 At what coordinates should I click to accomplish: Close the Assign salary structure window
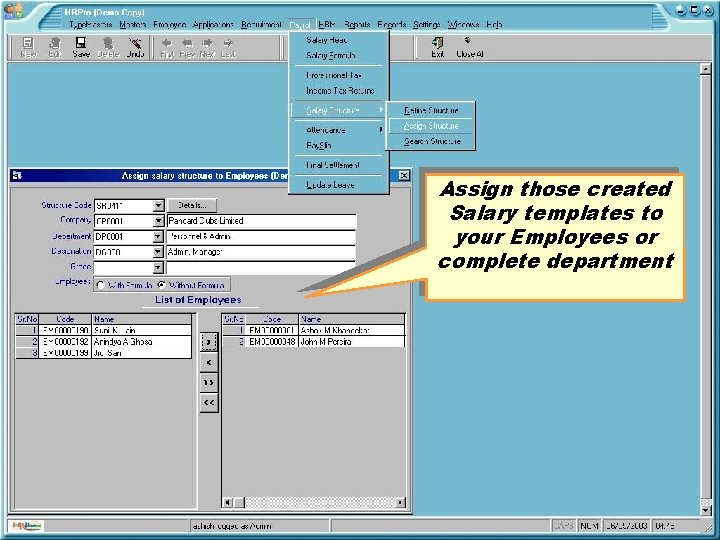coord(404,175)
